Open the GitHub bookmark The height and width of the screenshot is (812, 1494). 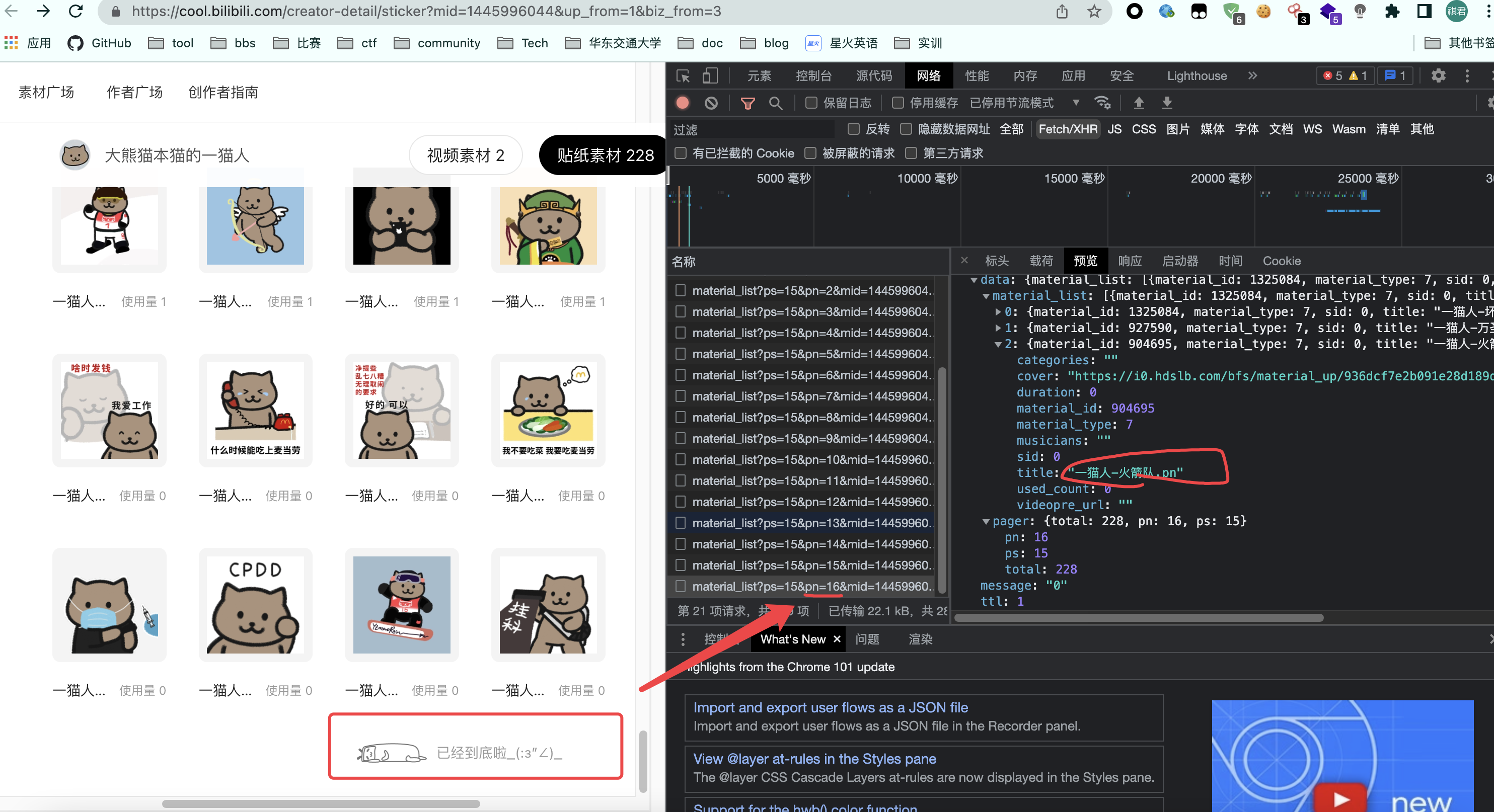pyautogui.click(x=99, y=43)
